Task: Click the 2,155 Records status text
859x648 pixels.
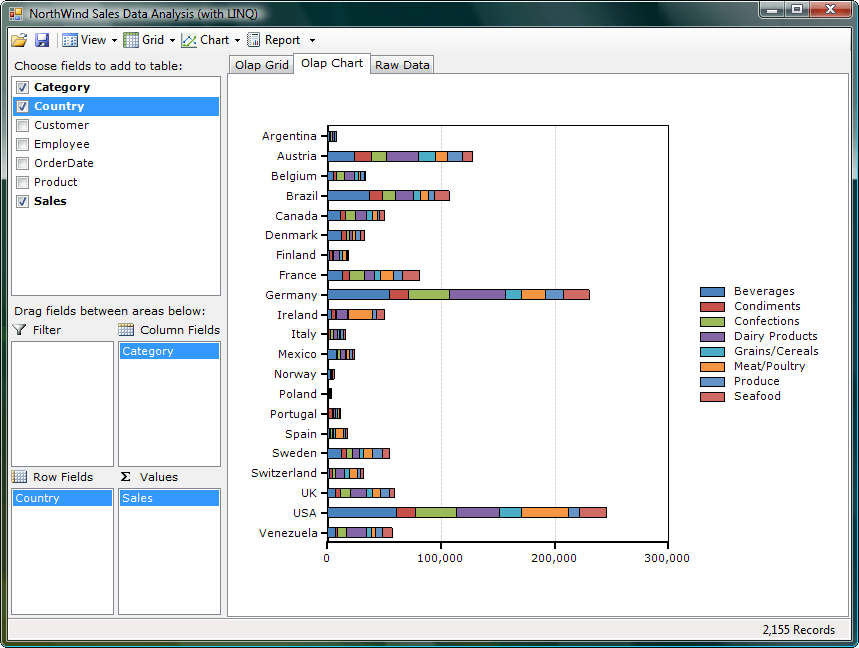Action: (x=799, y=630)
